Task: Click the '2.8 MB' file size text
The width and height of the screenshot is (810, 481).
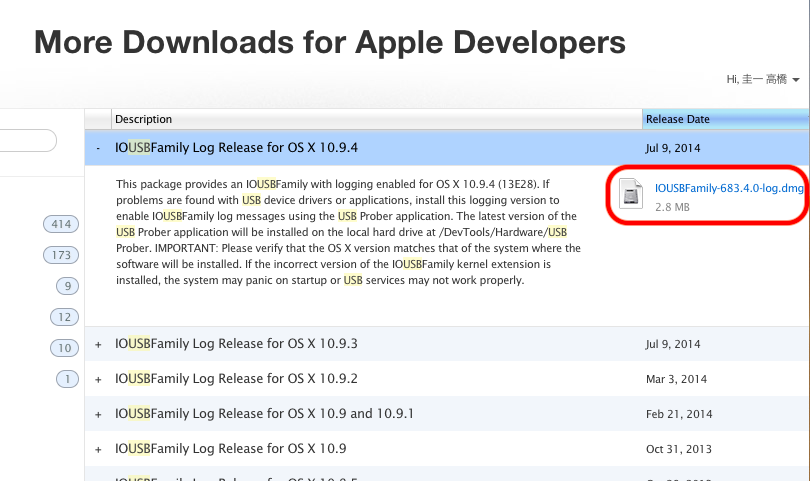Action: [672, 207]
